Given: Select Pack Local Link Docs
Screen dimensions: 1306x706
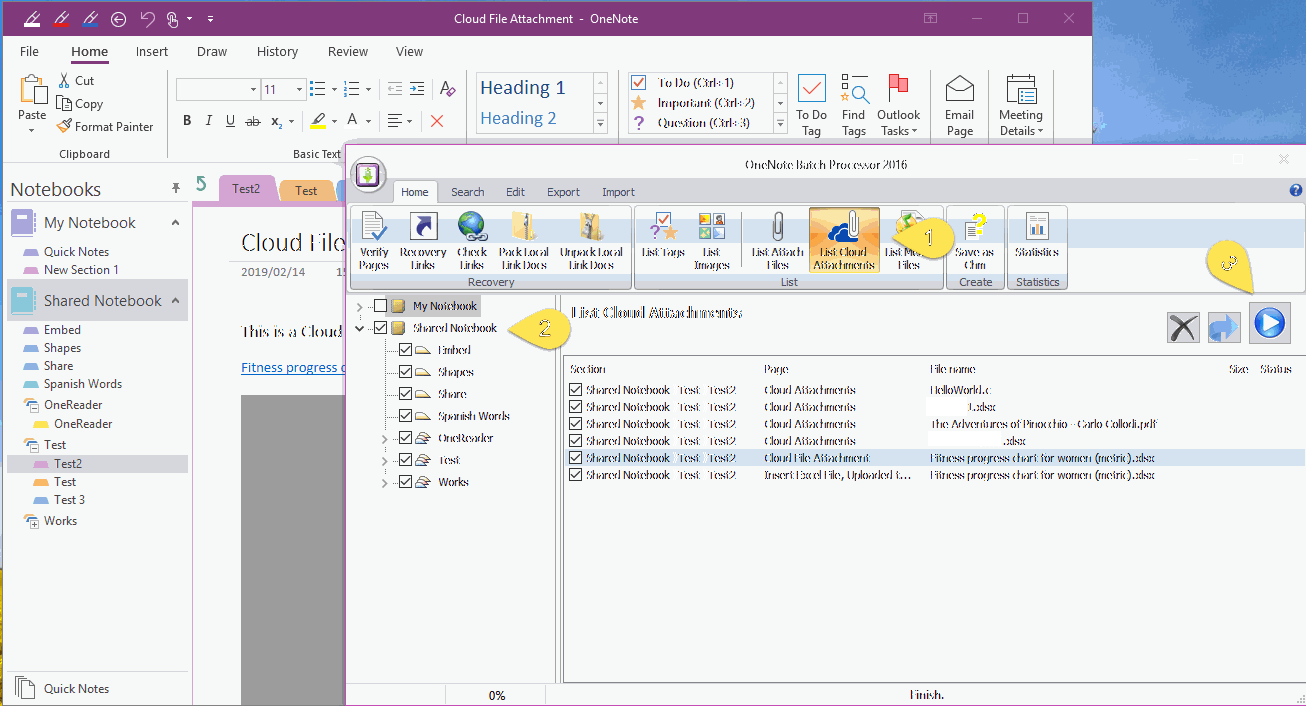Looking at the screenshot, I should tap(524, 241).
